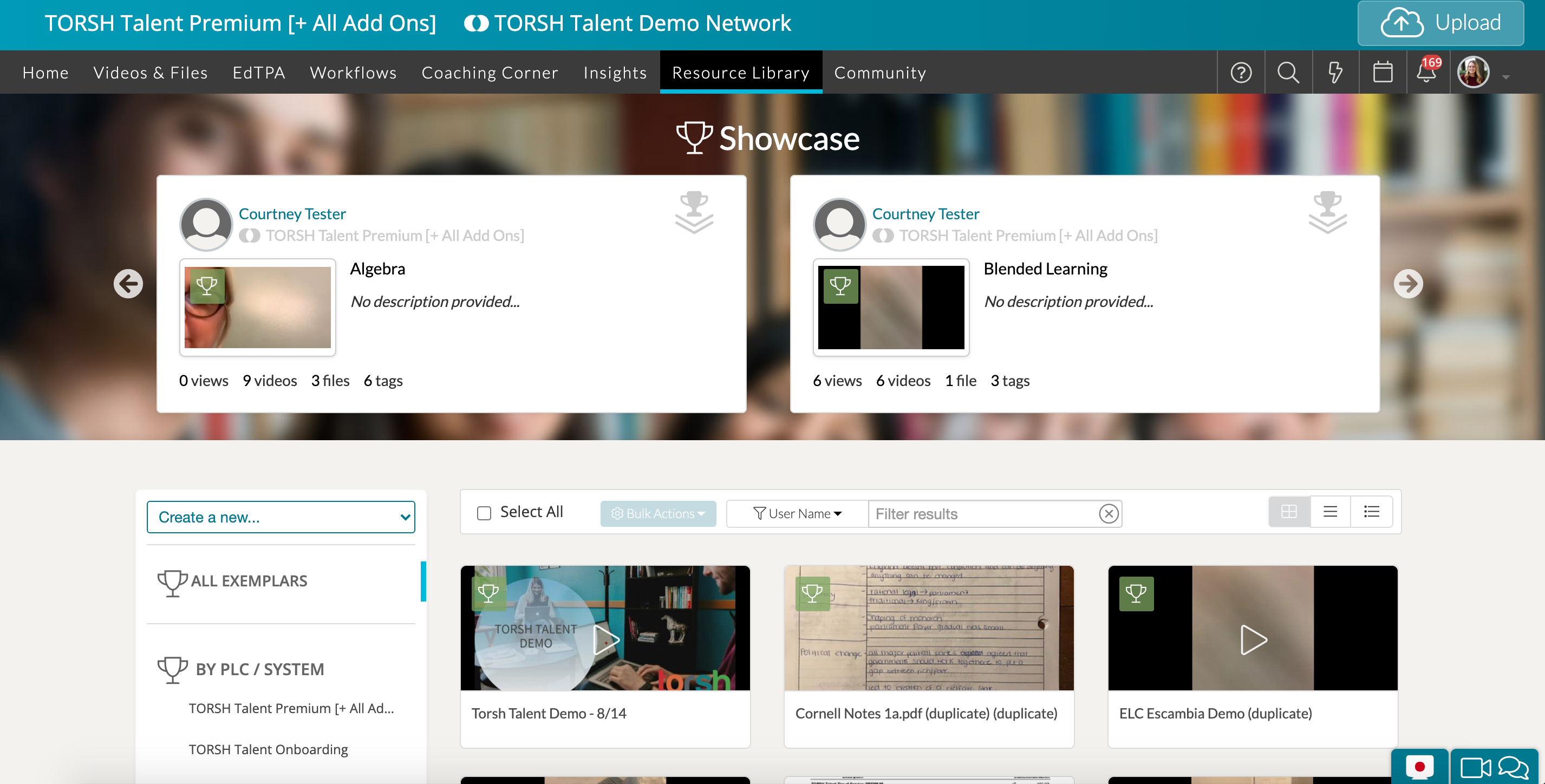Open the Create a new... dropdown
1545x784 pixels.
(x=281, y=517)
